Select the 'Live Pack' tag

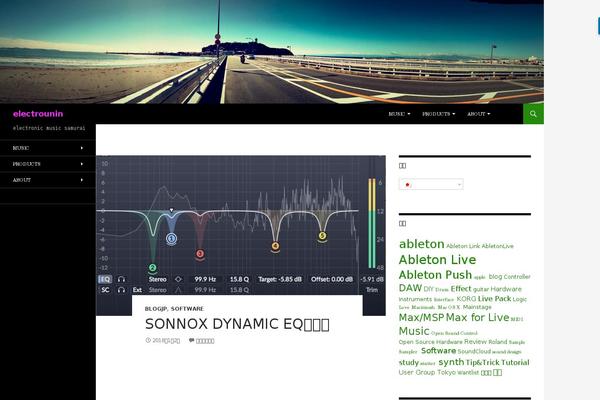[x=494, y=299]
